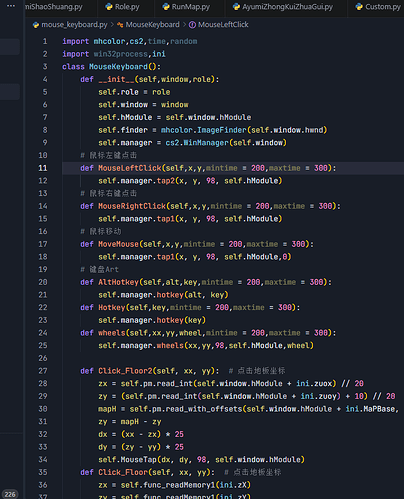
Task: Expand MouseLeftClick breadcrumb symbol list
Action: pyautogui.click(x=223, y=25)
